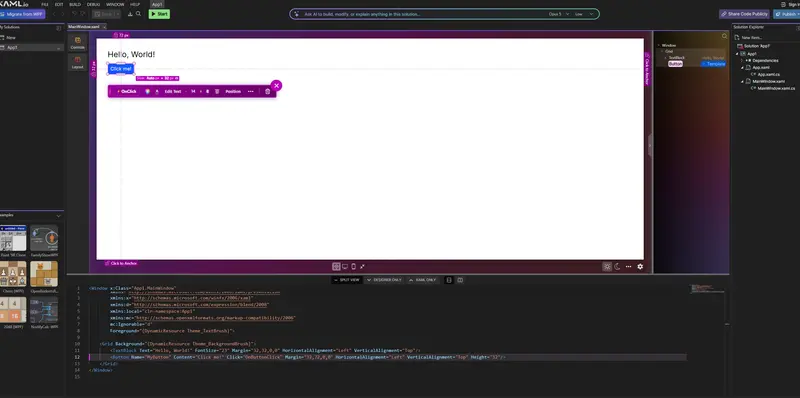Expand the App1 solution dropdown in My Solutions
Viewport: 800px width, 398px height.
click(58, 47)
